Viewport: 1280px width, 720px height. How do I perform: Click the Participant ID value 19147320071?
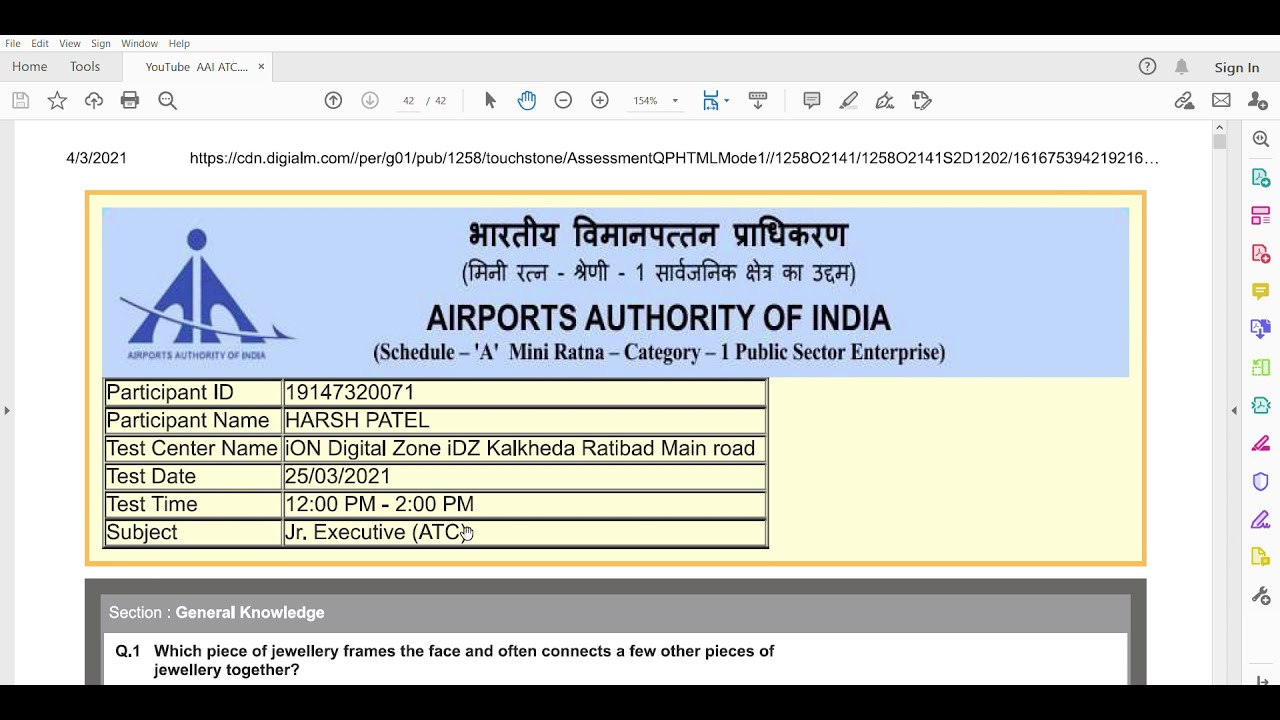pyautogui.click(x=349, y=392)
